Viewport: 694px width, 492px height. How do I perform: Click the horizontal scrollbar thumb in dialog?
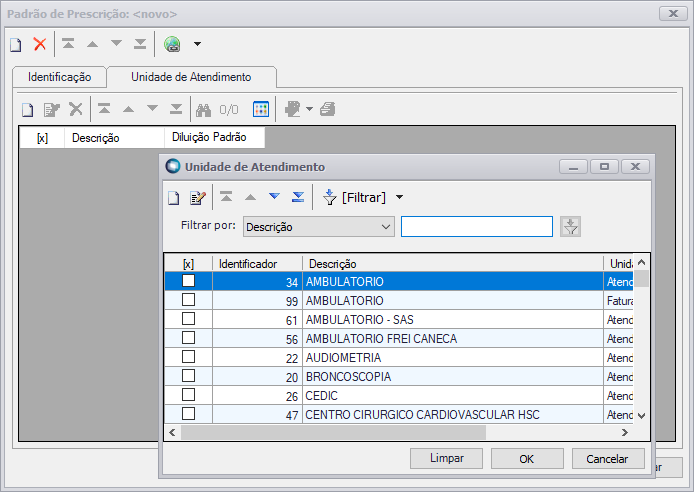333,432
